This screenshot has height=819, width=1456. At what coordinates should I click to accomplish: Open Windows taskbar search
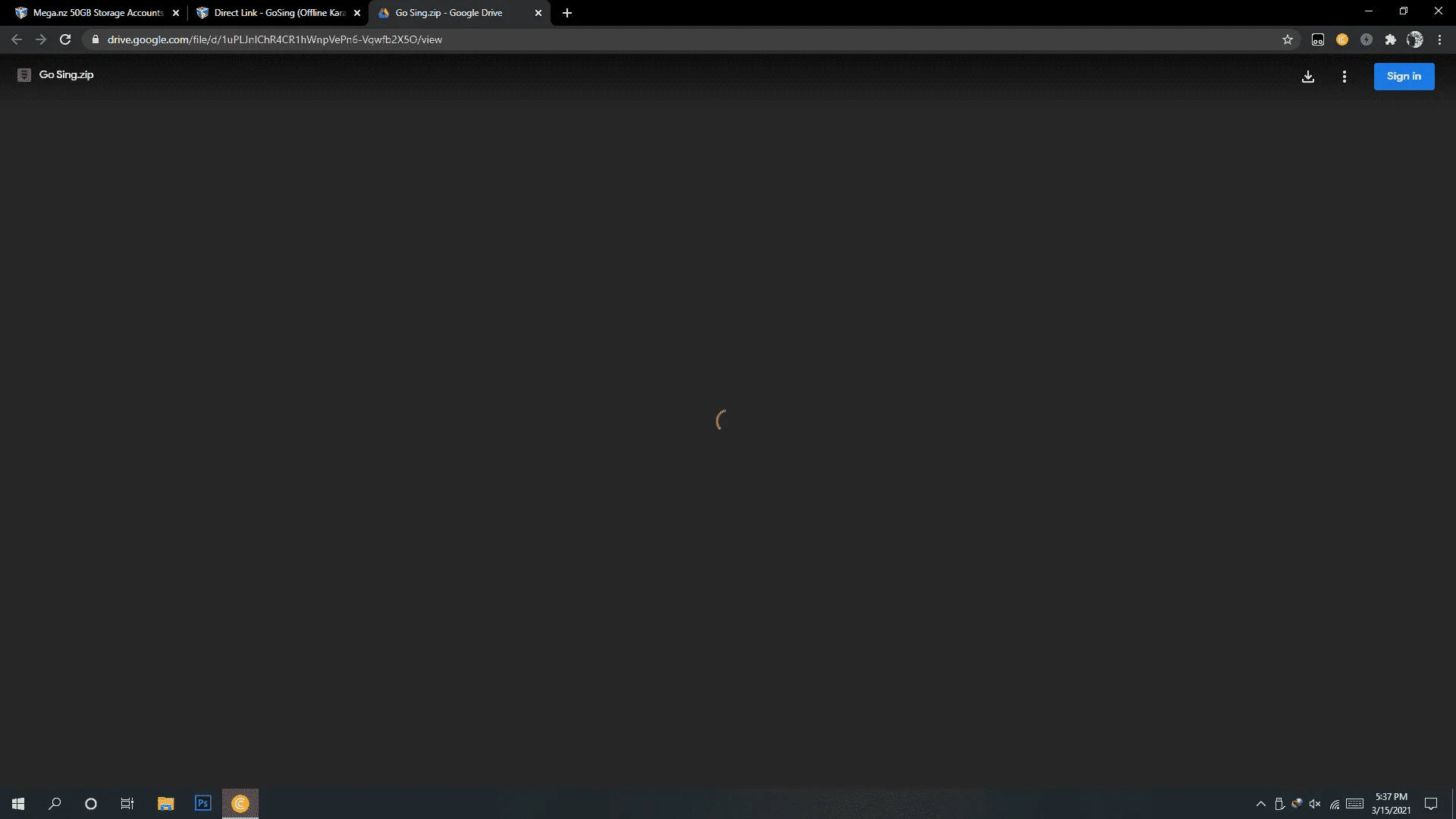pyautogui.click(x=55, y=804)
